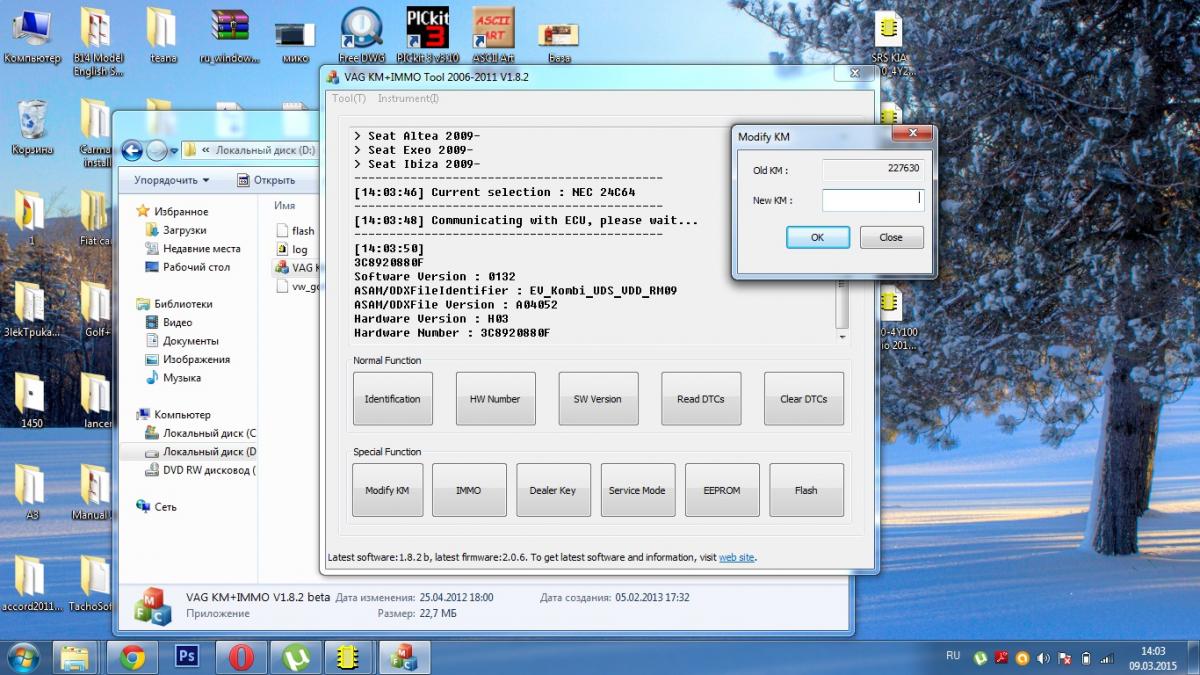Follow the web site link
Screen dimensions: 1200x675
pos(737,557)
